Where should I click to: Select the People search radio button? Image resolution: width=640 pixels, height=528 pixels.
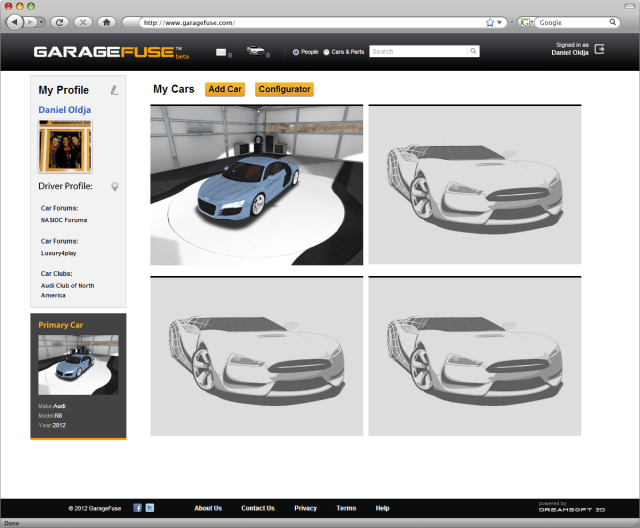tap(296, 52)
